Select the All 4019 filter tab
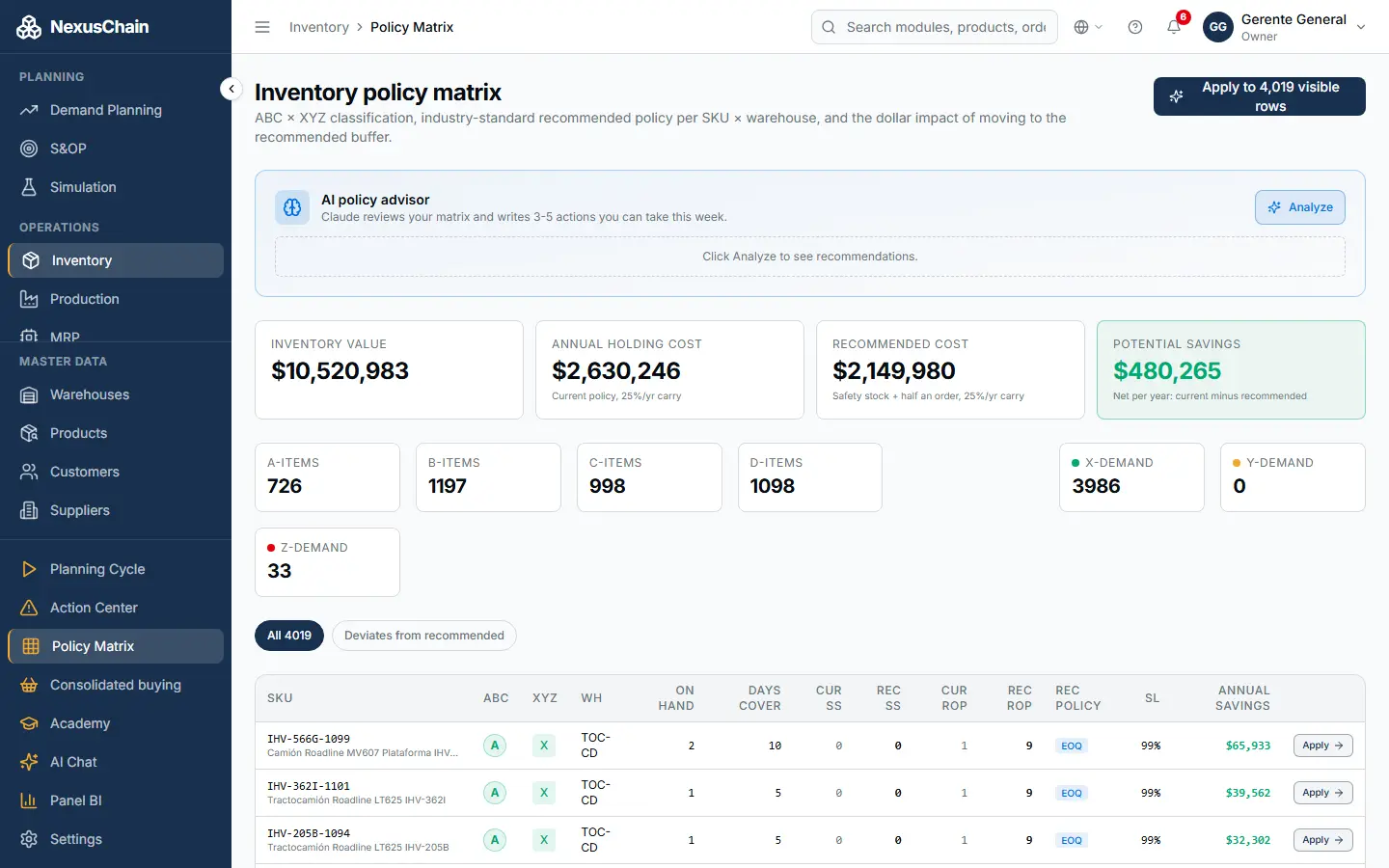Image resolution: width=1389 pixels, height=868 pixels. [289, 636]
